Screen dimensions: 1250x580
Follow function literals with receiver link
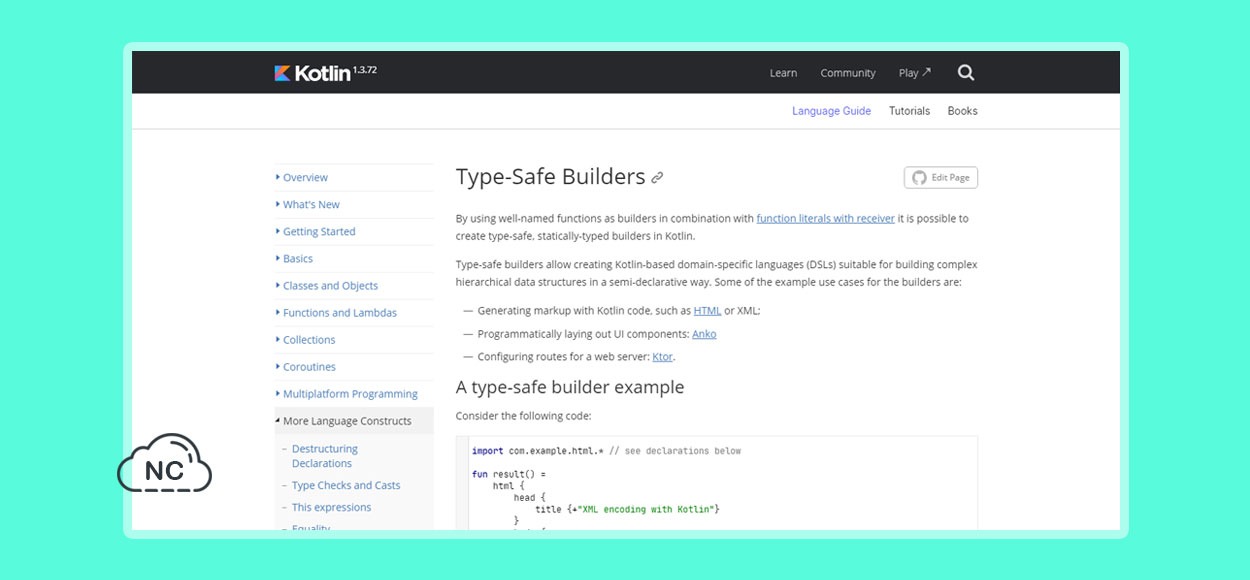click(x=825, y=218)
